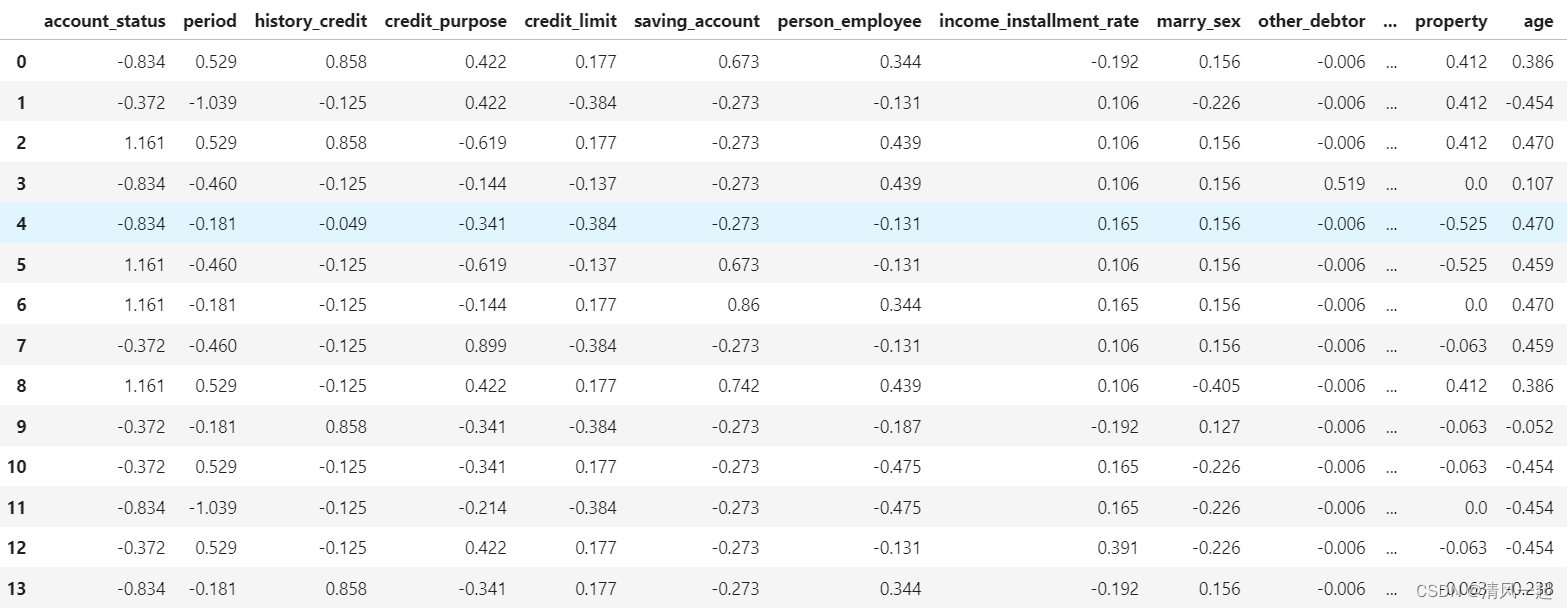Click row index 9
Image resolution: width=1567 pixels, height=609 pixels.
coord(21,427)
